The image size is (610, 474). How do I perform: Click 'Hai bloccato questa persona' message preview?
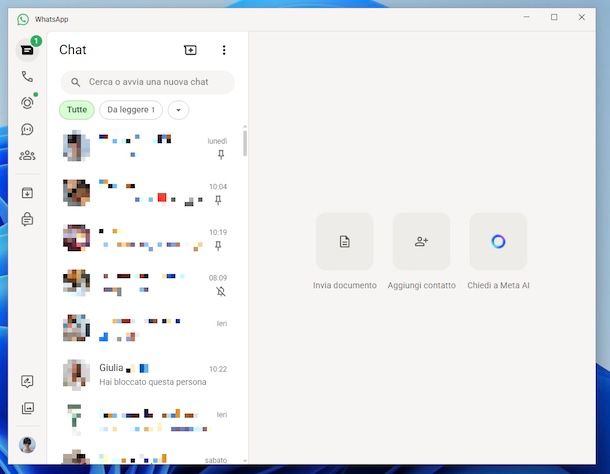152,382
